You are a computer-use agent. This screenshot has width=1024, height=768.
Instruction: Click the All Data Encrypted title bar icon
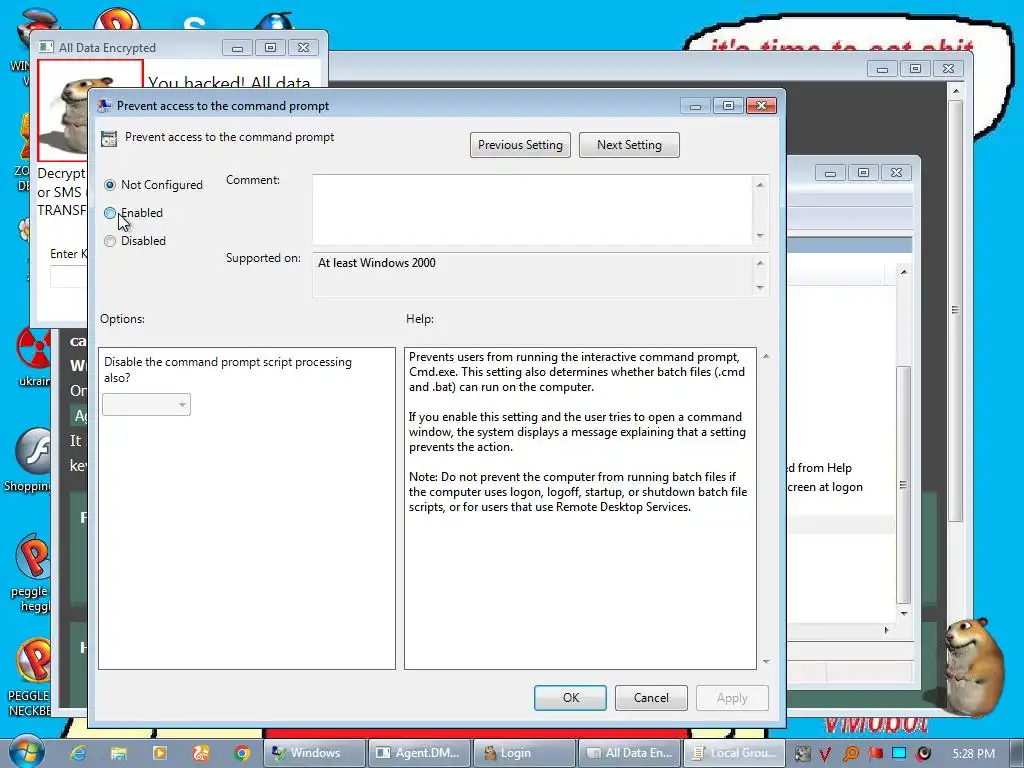tap(46, 47)
